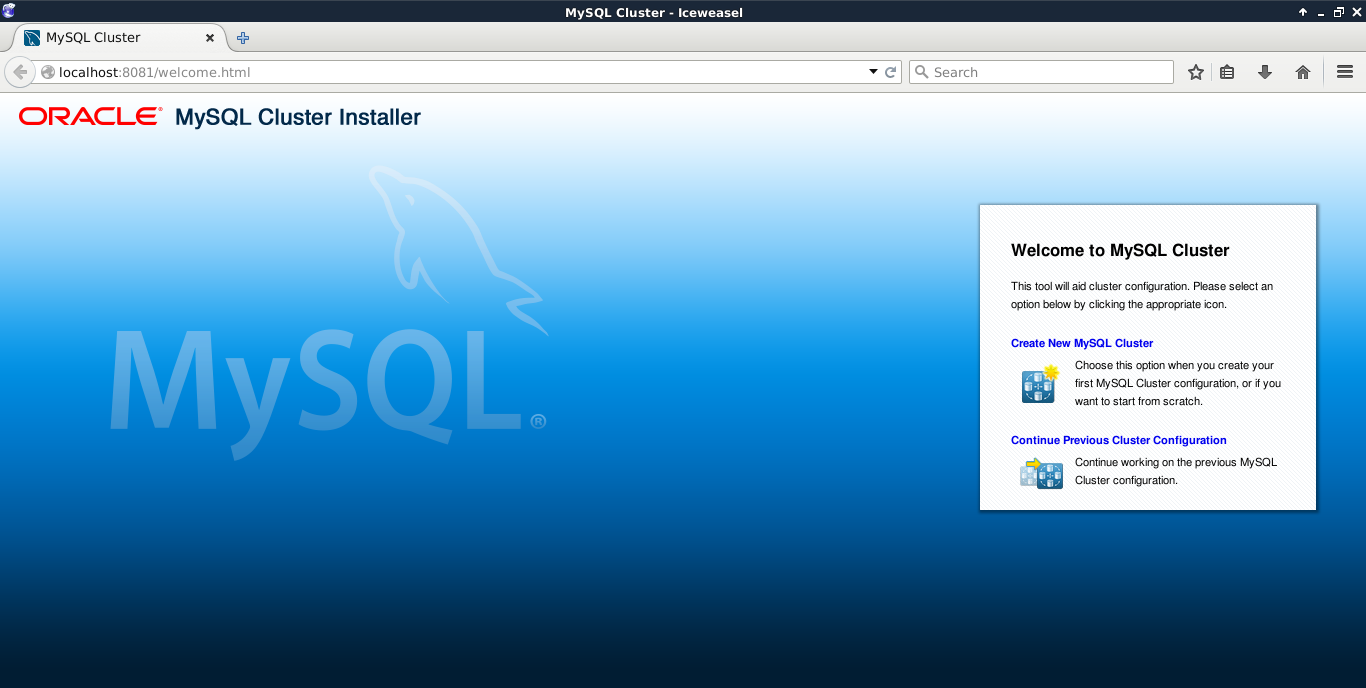Click the Create New MySQL Cluster icon
Image resolution: width=1366 pixels, height=688 pixels.
click(1040, 384)
